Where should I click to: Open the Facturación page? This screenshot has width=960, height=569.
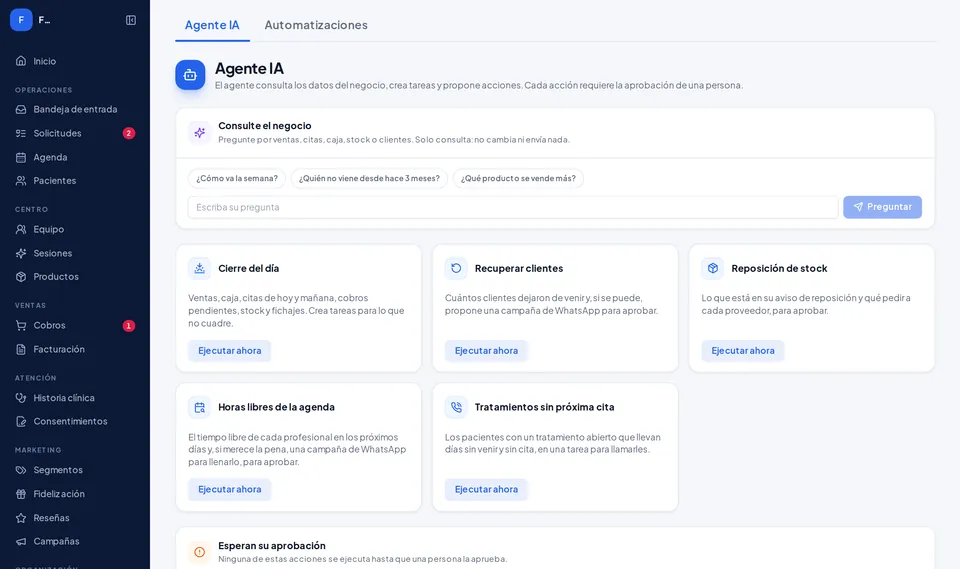coord(75,349)
